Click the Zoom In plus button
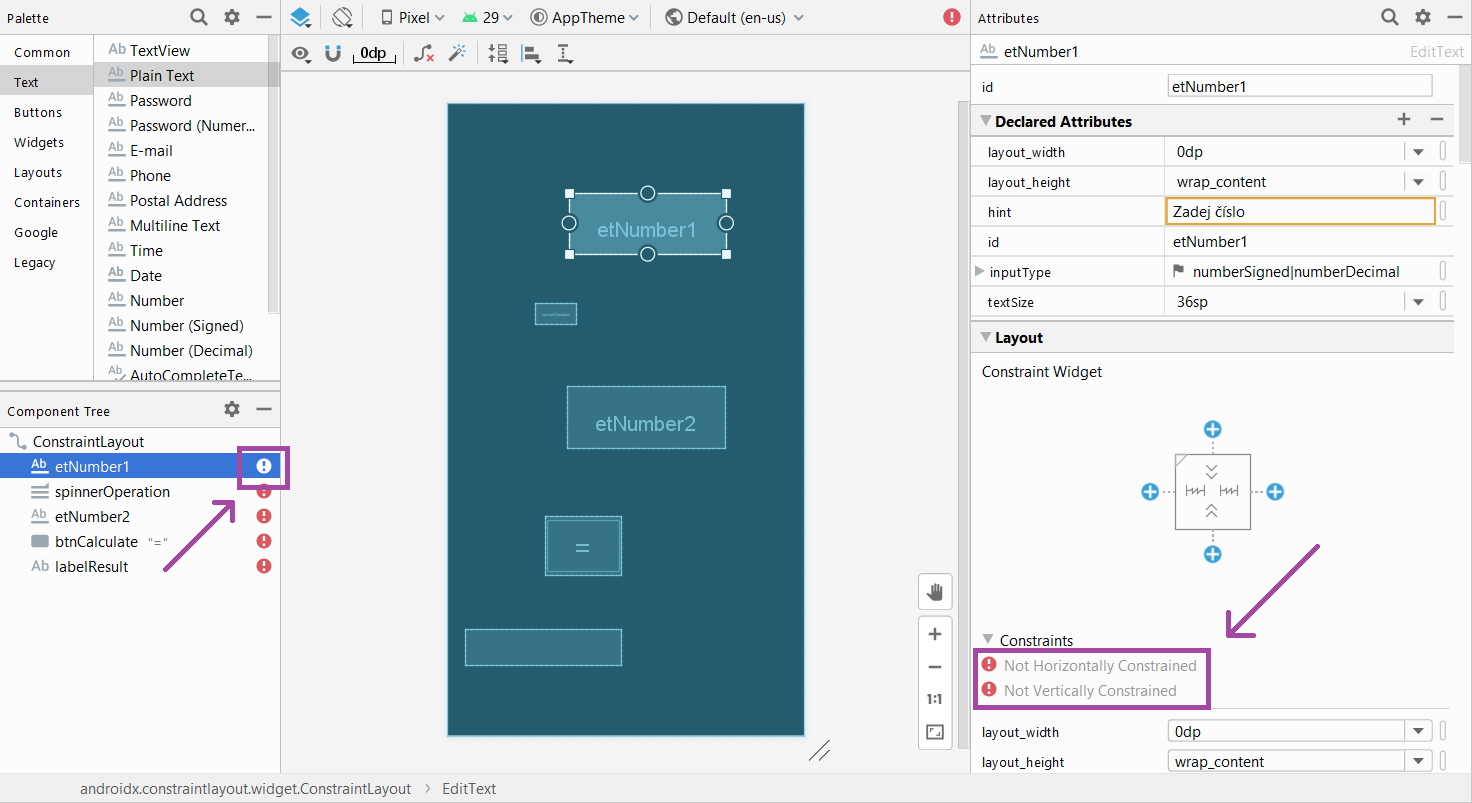Screen dimensions: 1472x803 click(x=935, y=634)
